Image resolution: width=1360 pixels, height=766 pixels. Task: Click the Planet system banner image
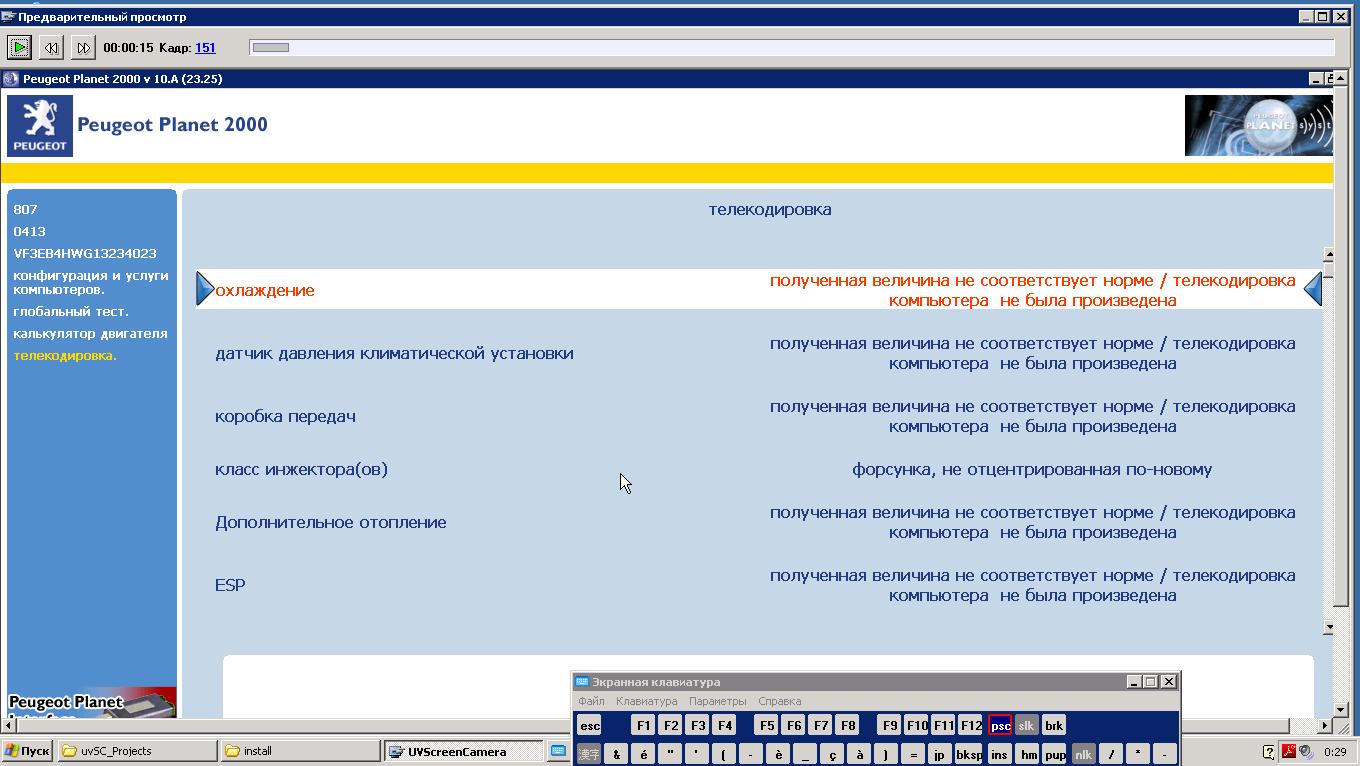click(x=1259, y=126)
